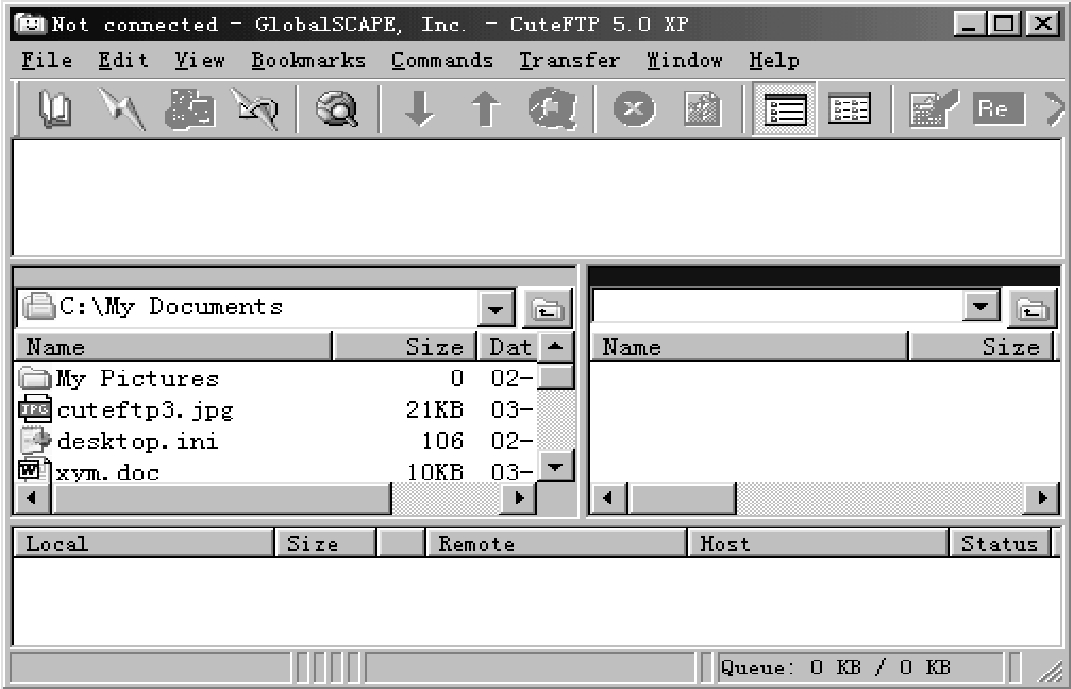Click local pane up-folder icon
The image size is (1071, 689).
[547, 309]
